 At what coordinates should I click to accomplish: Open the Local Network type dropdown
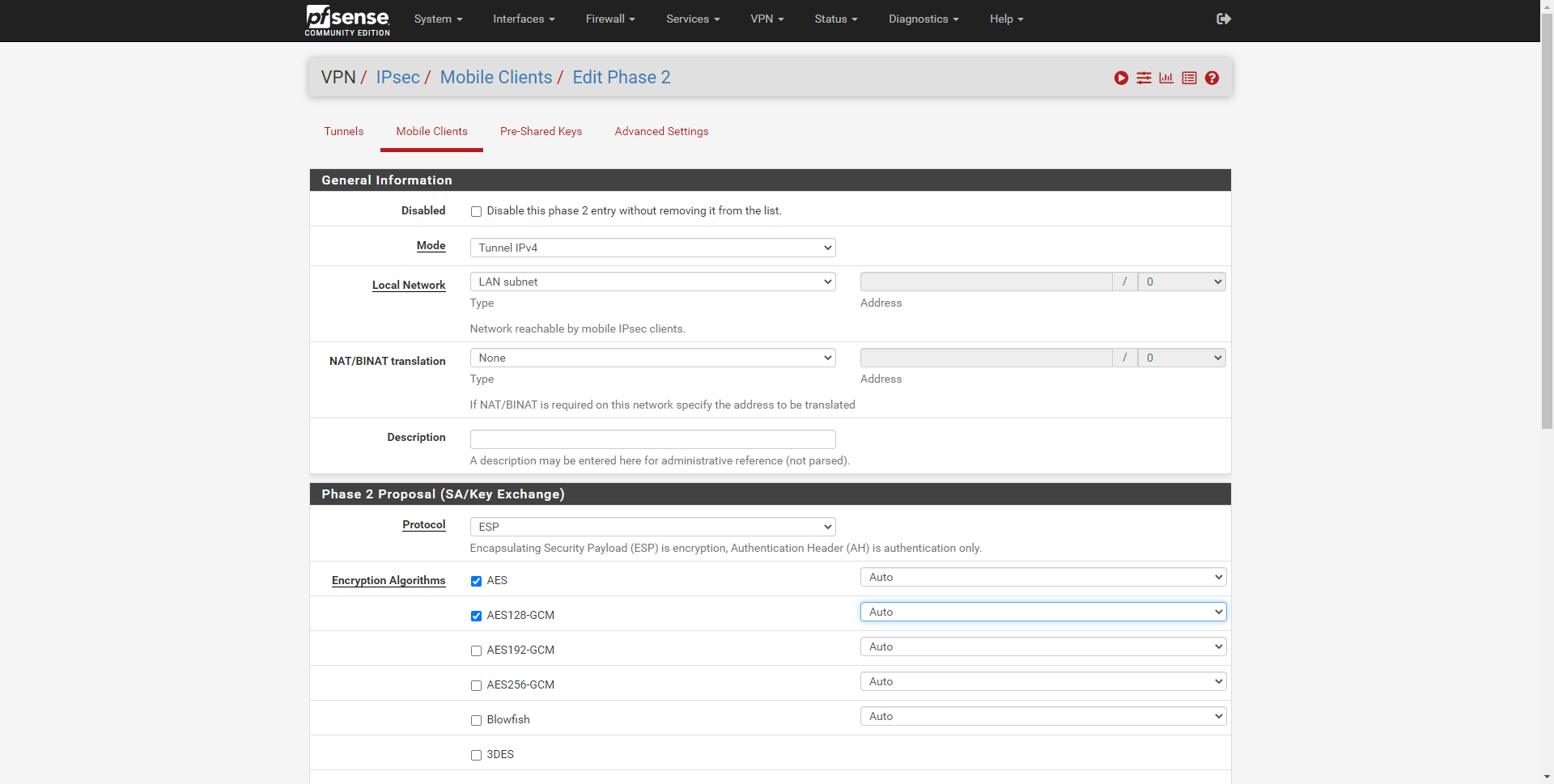click(x=652, y=282)
